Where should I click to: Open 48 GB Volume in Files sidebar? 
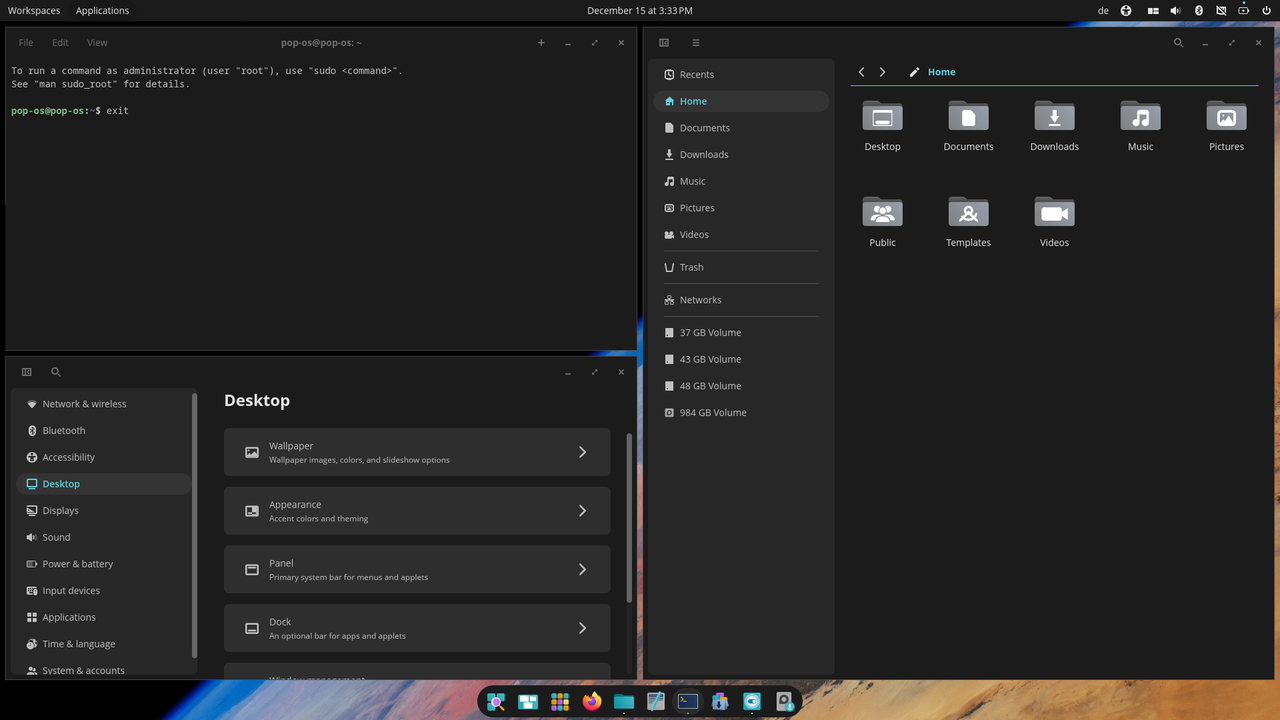tap(741, 386)
